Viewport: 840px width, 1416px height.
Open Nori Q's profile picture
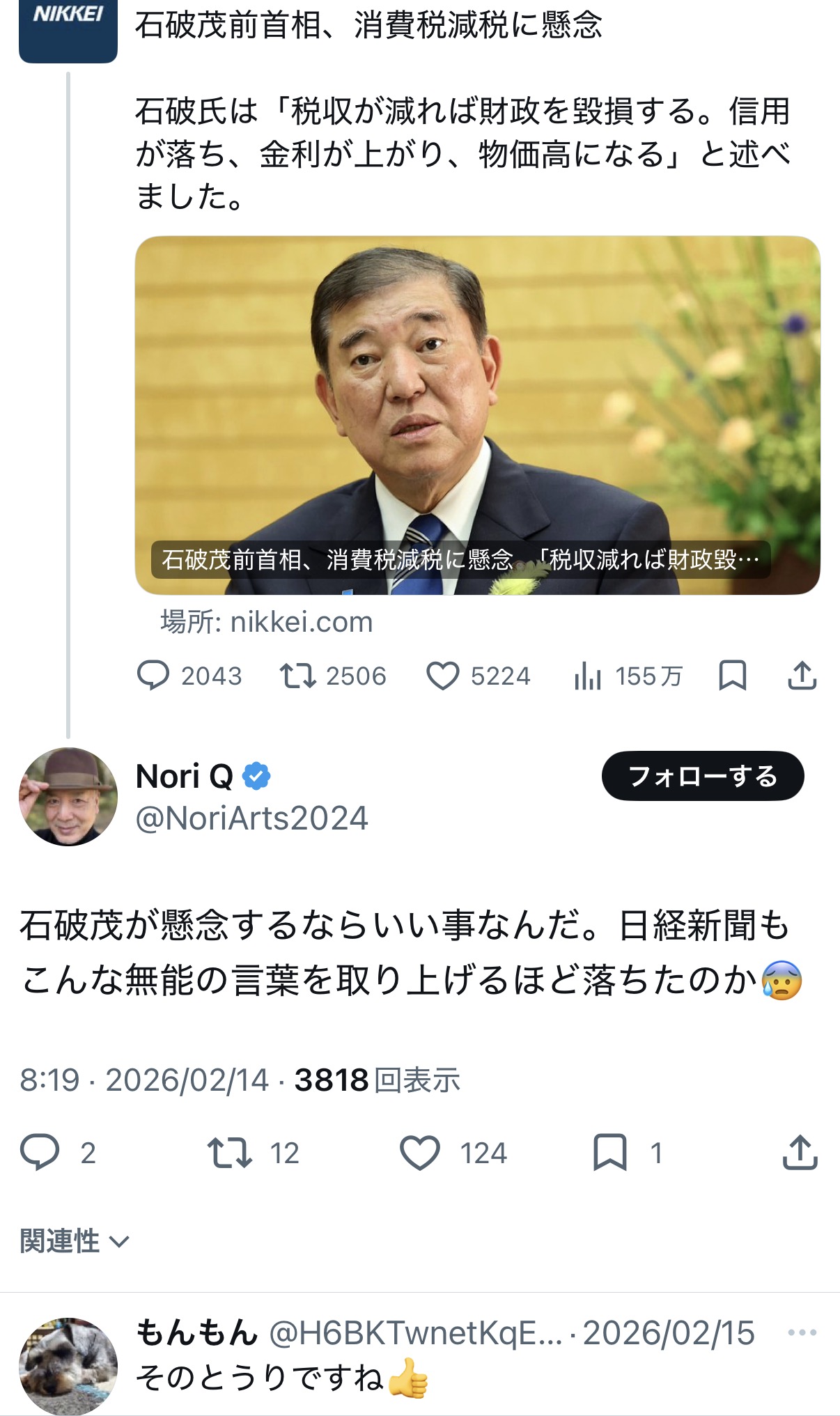(68, 797)
